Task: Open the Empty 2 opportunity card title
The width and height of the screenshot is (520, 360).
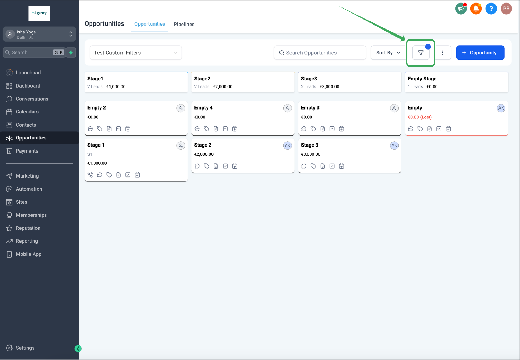Action: point(97,108)
